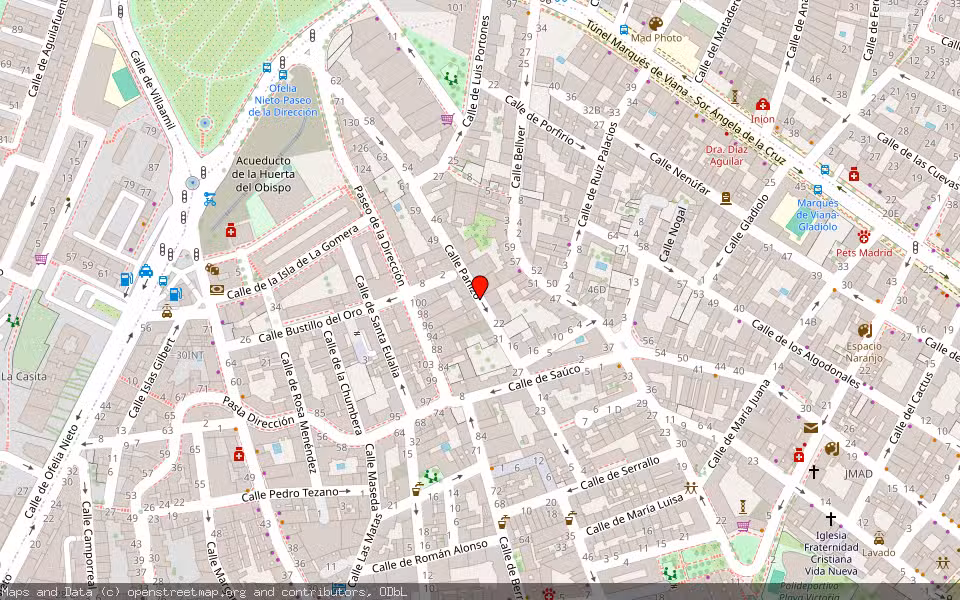Viewport: 960px width, 600px height.
Task: Select the Calle de Ofelia Nieto label
Action: click(x=52, y=471)
